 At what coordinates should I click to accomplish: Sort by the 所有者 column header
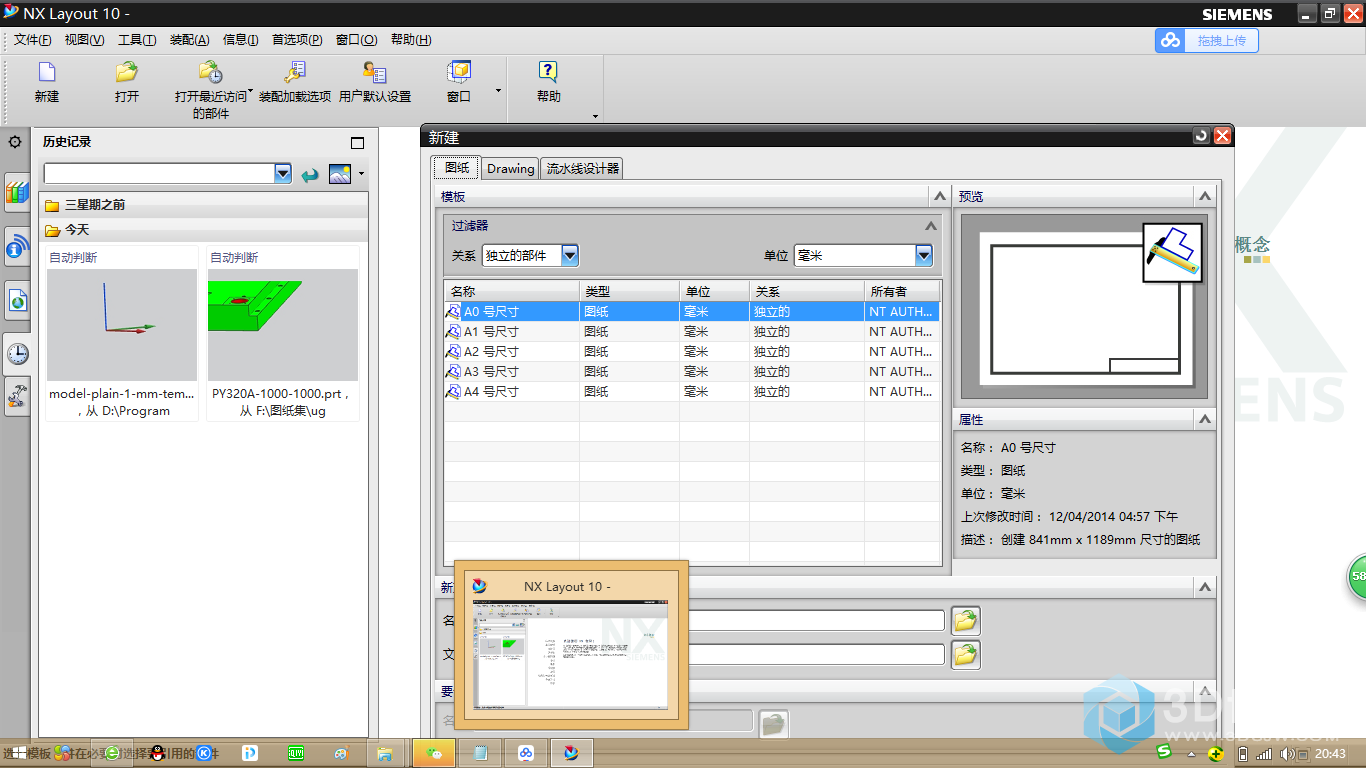(x=902, y=291)
